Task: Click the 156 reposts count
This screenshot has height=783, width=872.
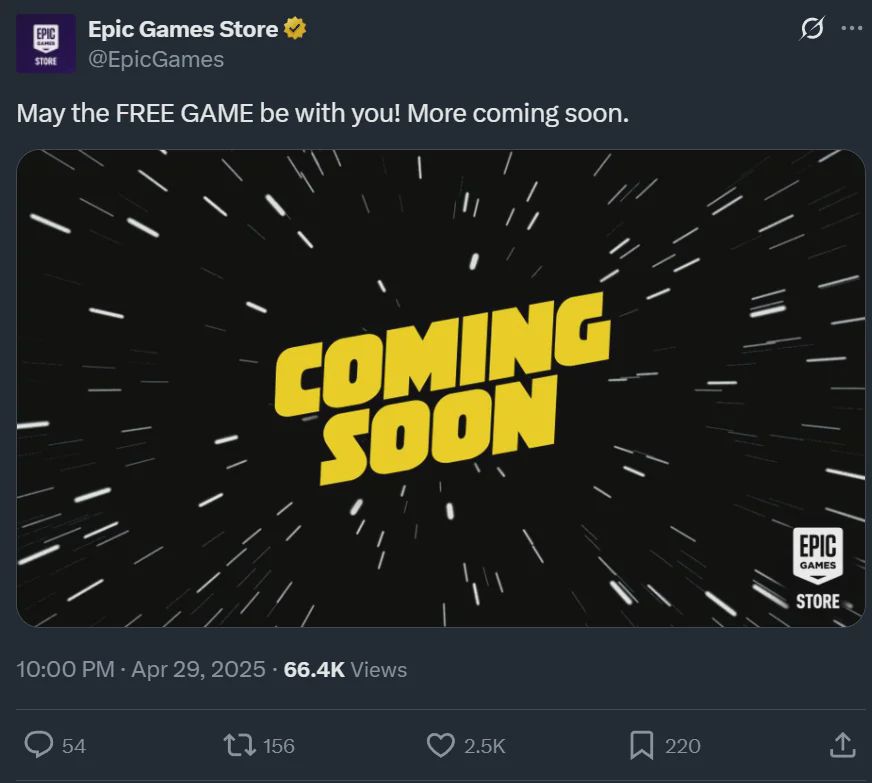Action: (x=279, y=746)
